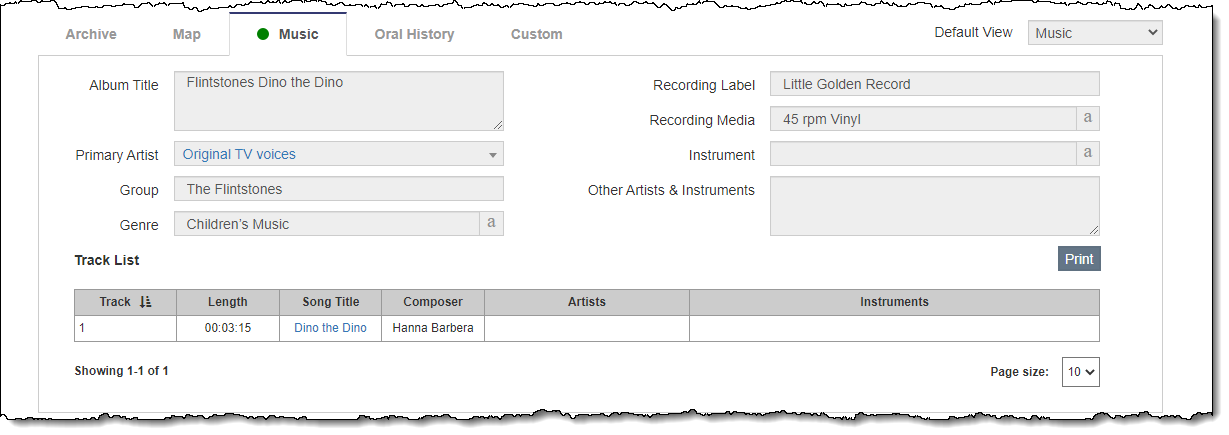Image resolution: width=1229 pixels, height=435 pixels.
Task: Click the green dot on Music tab
Action: tap(263, 34)
